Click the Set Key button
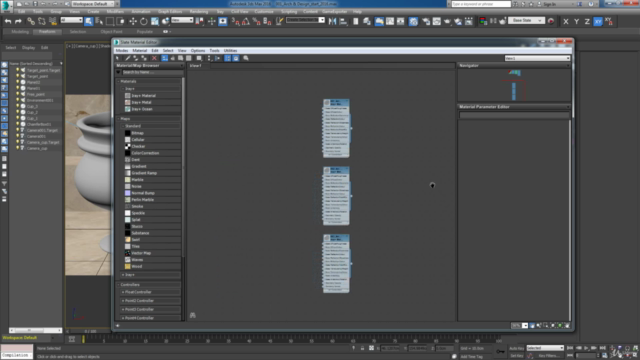This screenshot has width=640, height=360. pyautogui.click(x=516, y=356)
